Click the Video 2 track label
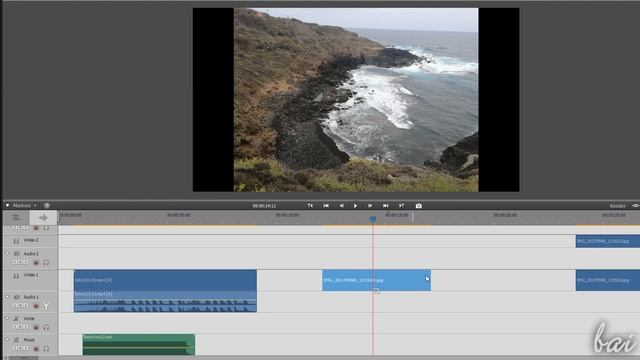This screenshot has width=640, height=360. click(31, 240)
